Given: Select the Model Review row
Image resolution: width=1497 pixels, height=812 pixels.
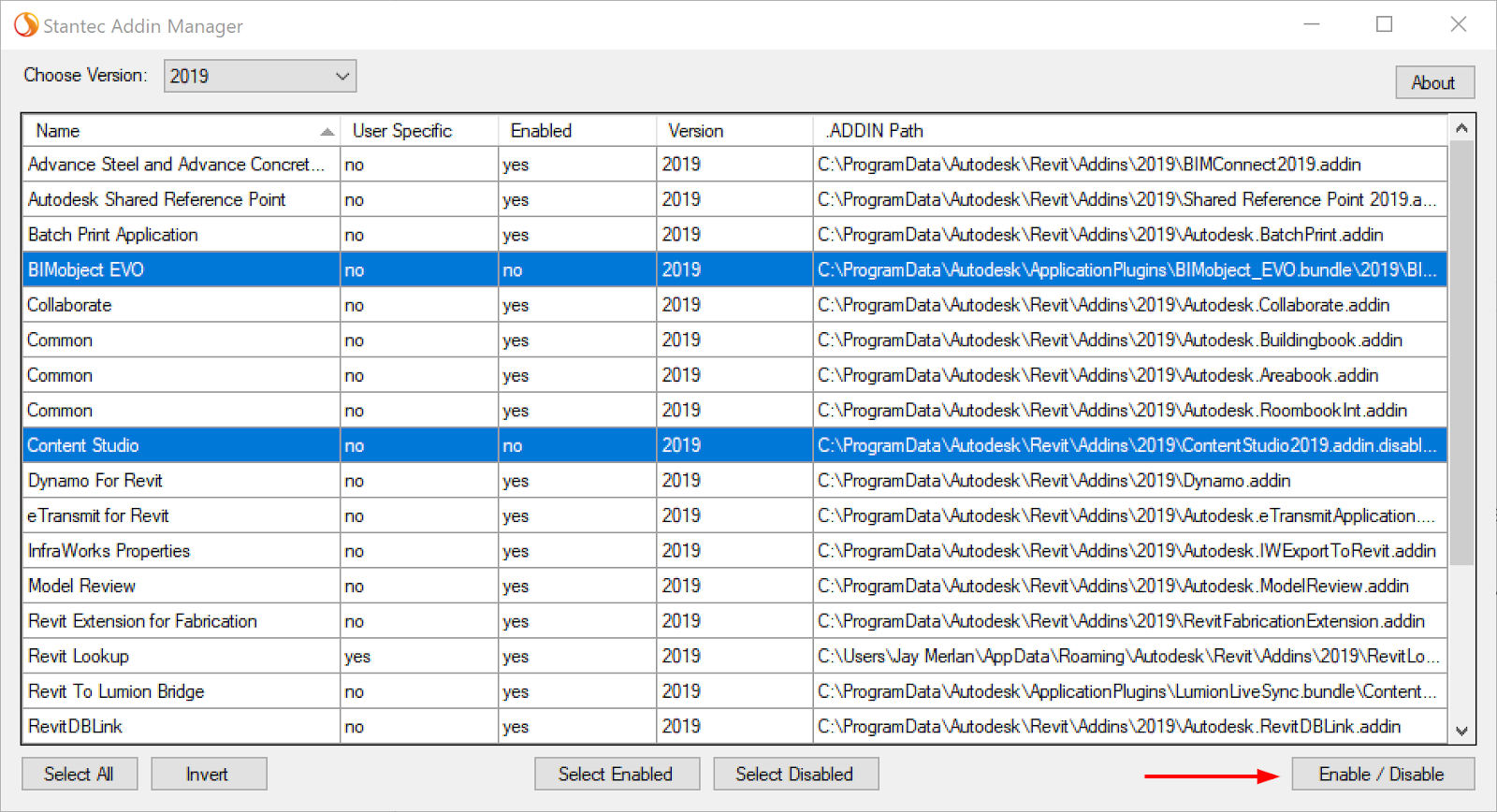Looking at the screenshot, I should point(734,586).
